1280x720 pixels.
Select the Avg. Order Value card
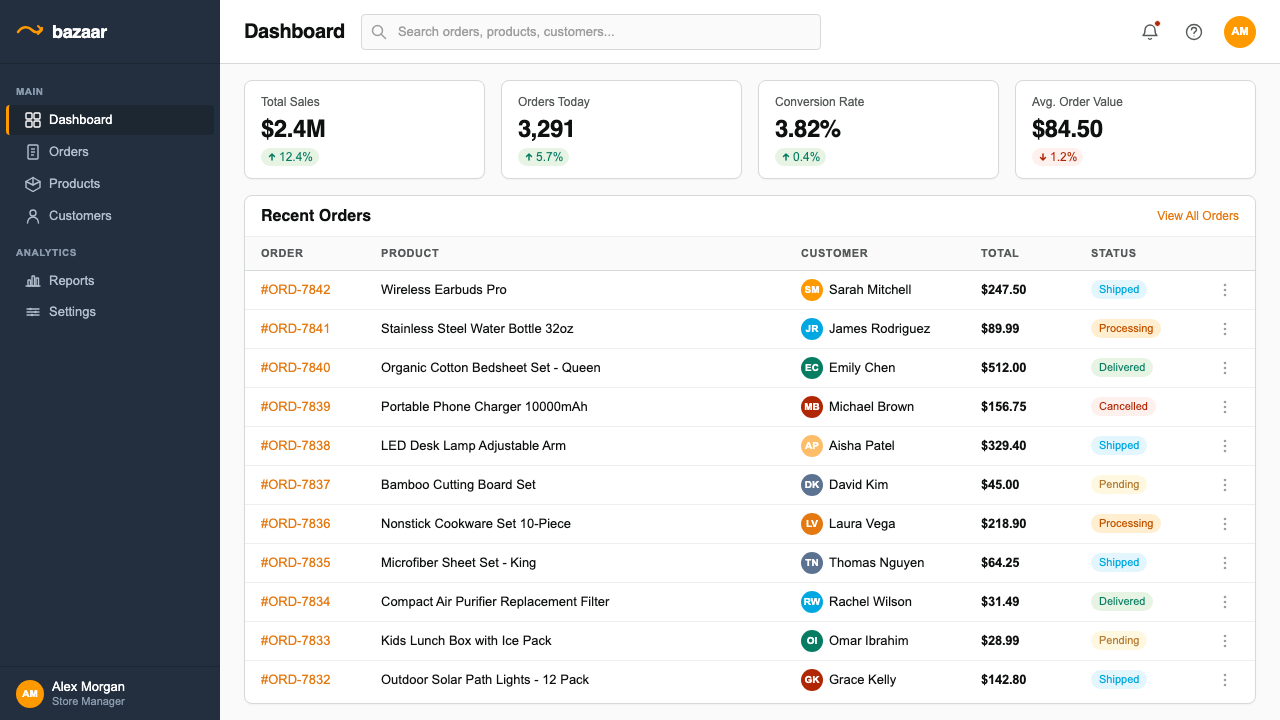[x=1136, y=130]
